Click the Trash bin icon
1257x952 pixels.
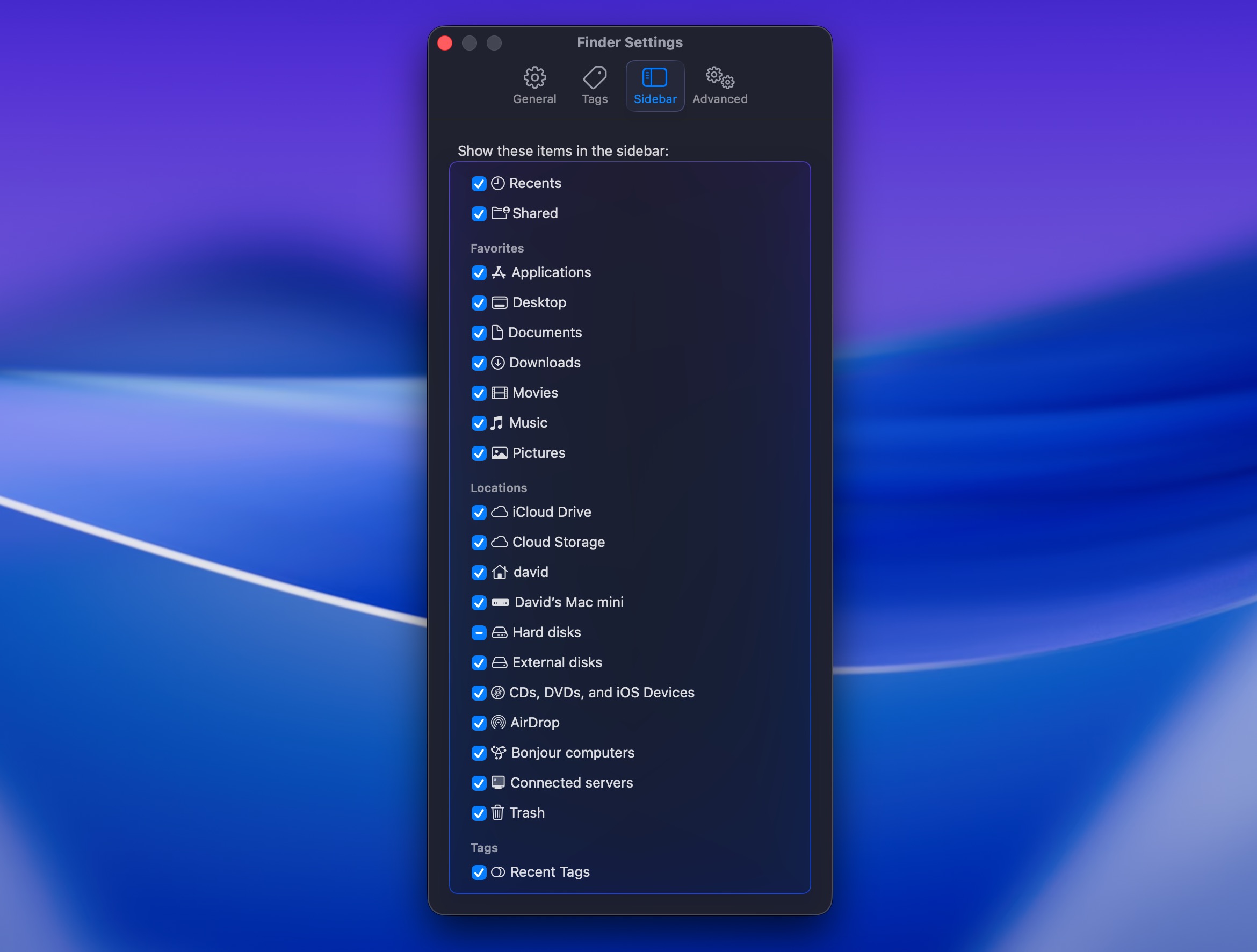(x=498, y=813)
